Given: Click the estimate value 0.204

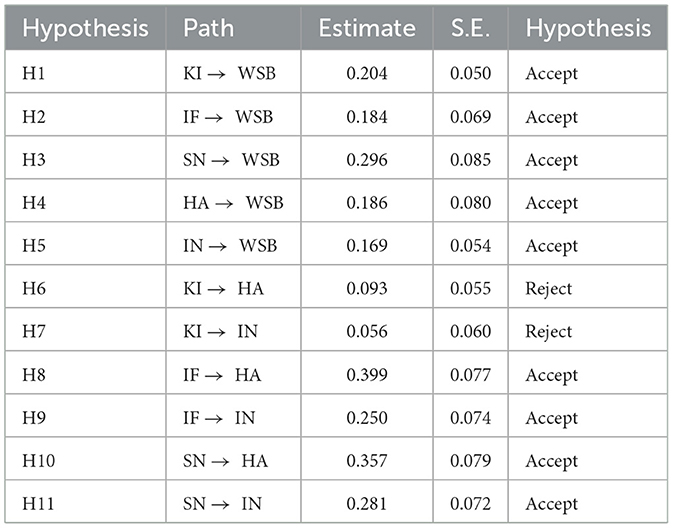Looking at the screenshot, I should pos(367,74).
